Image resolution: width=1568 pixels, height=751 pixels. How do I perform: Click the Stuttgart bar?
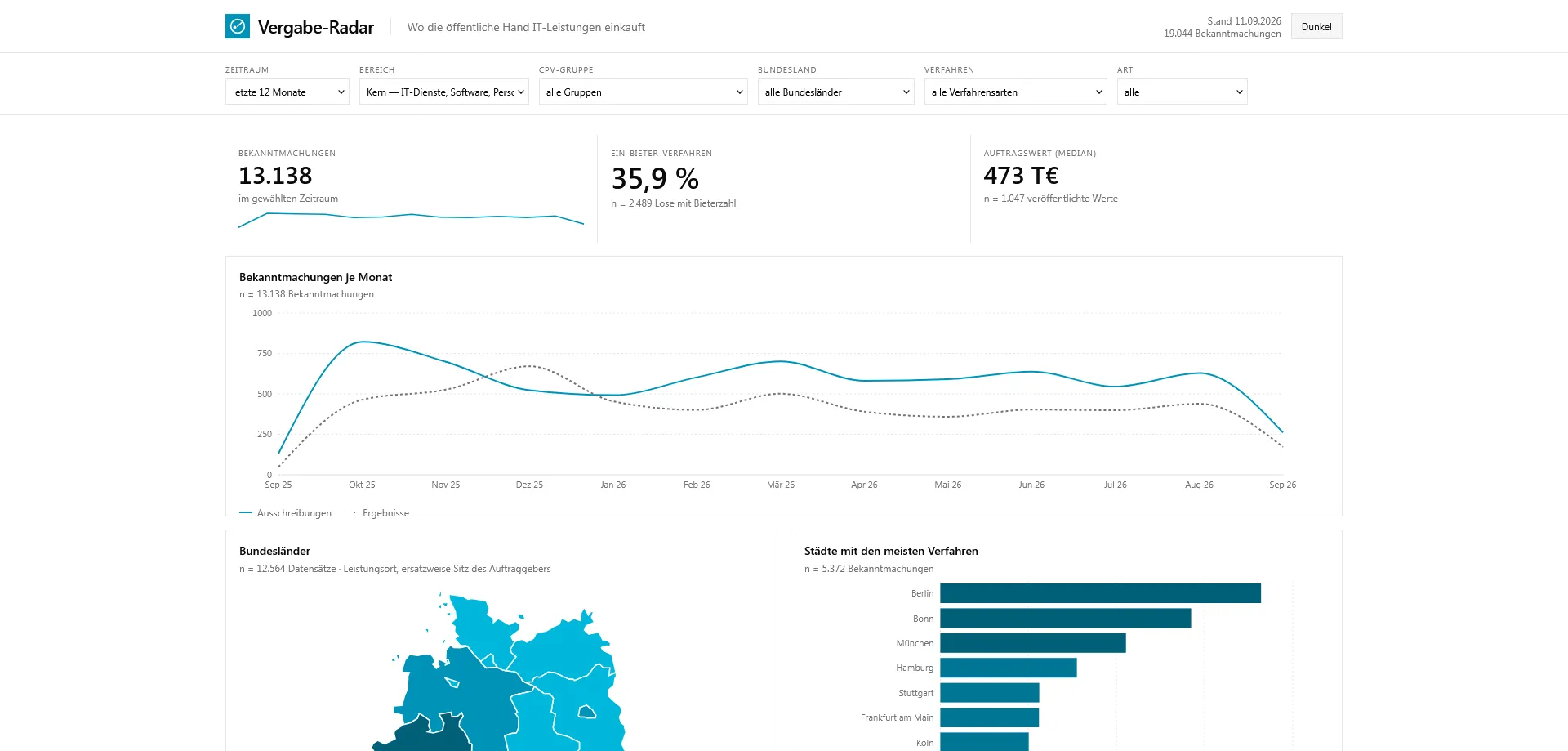tap(990, 693)
